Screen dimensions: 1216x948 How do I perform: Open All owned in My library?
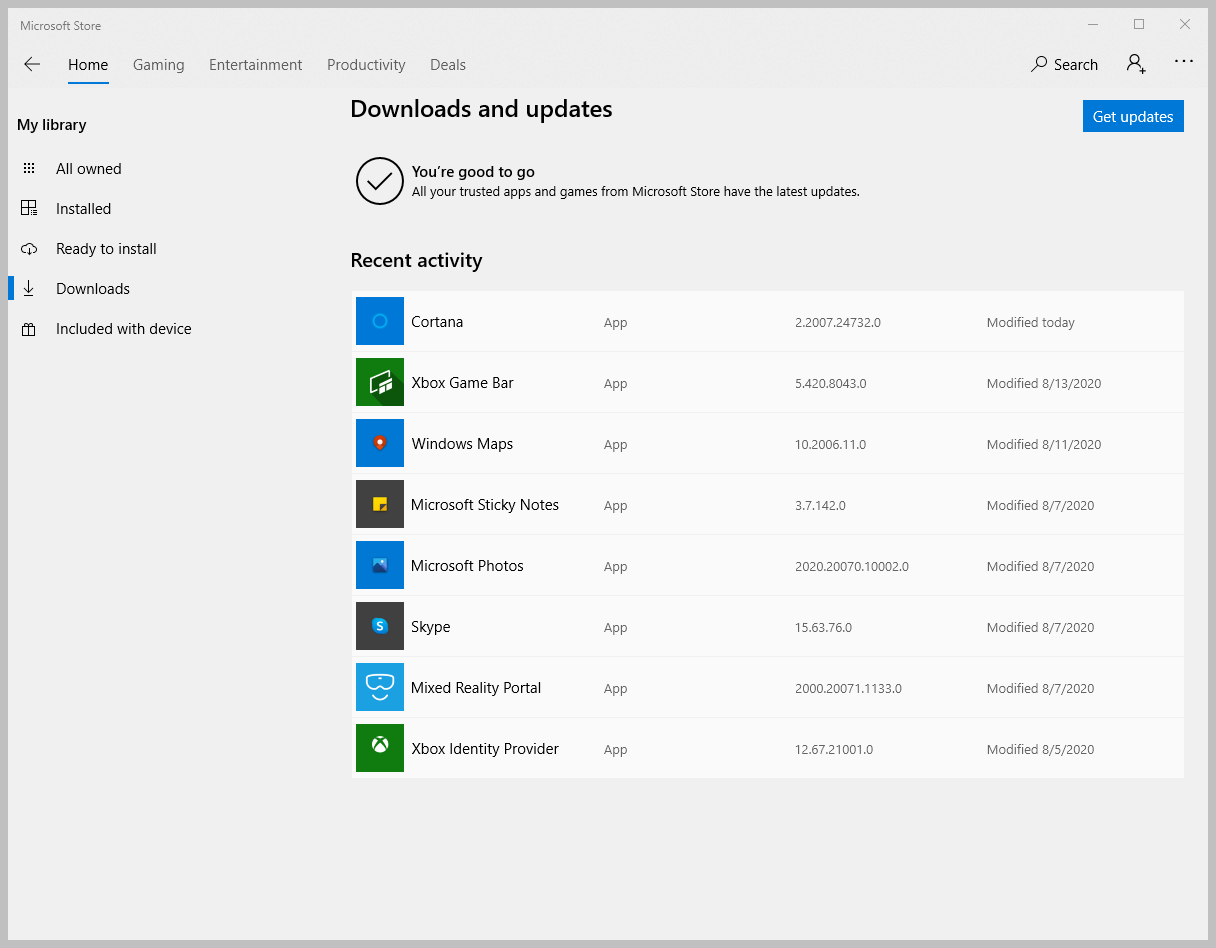tap(88, 169)
